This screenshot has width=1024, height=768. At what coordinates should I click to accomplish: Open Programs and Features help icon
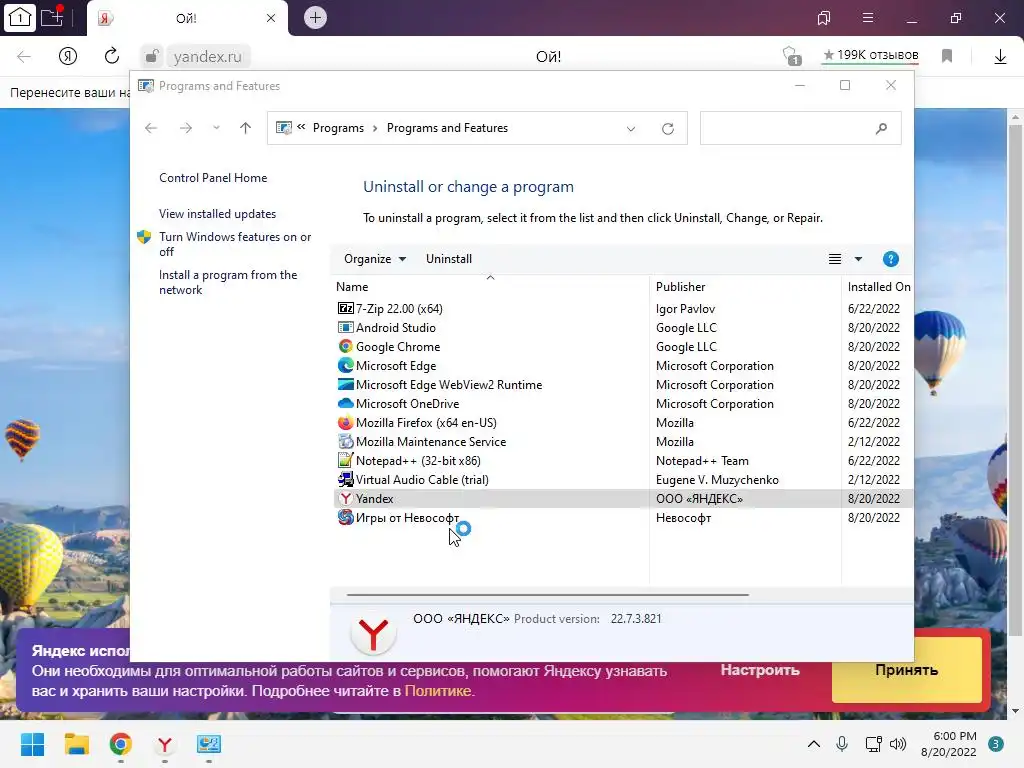(890, 259)
